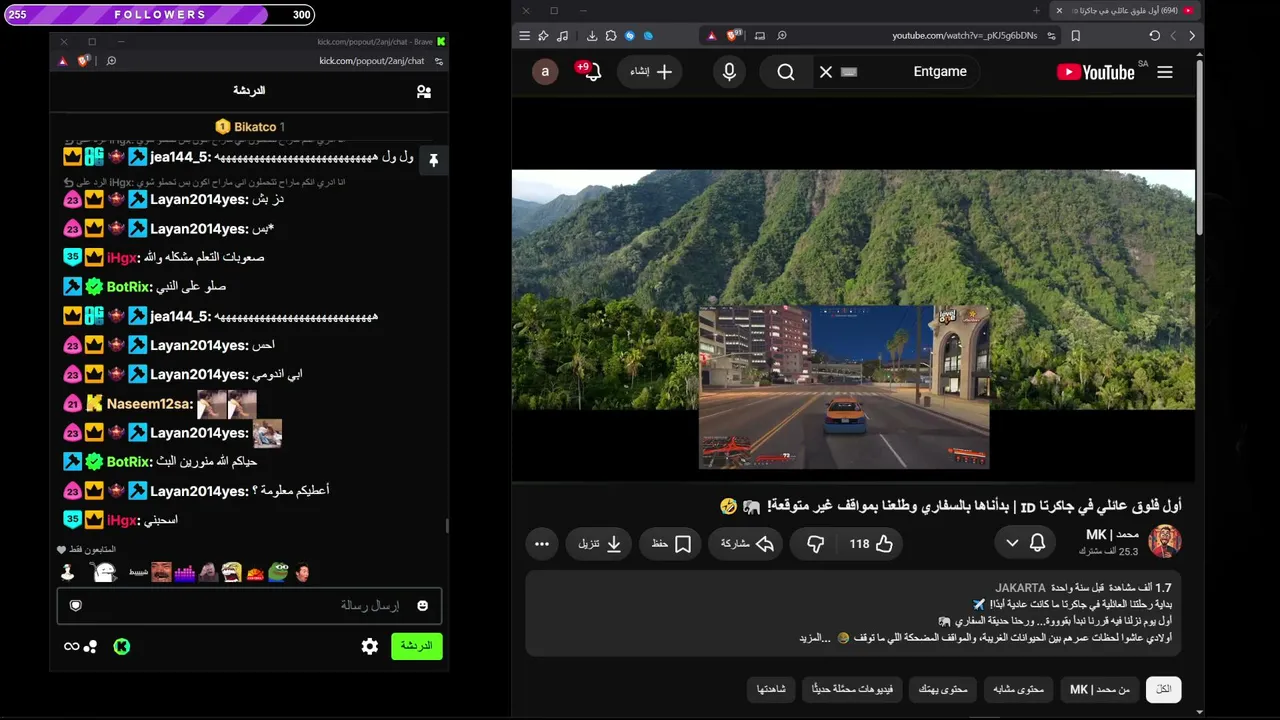
Task: Save the video to a playlist (حفظ)
Action: [671, 544]
